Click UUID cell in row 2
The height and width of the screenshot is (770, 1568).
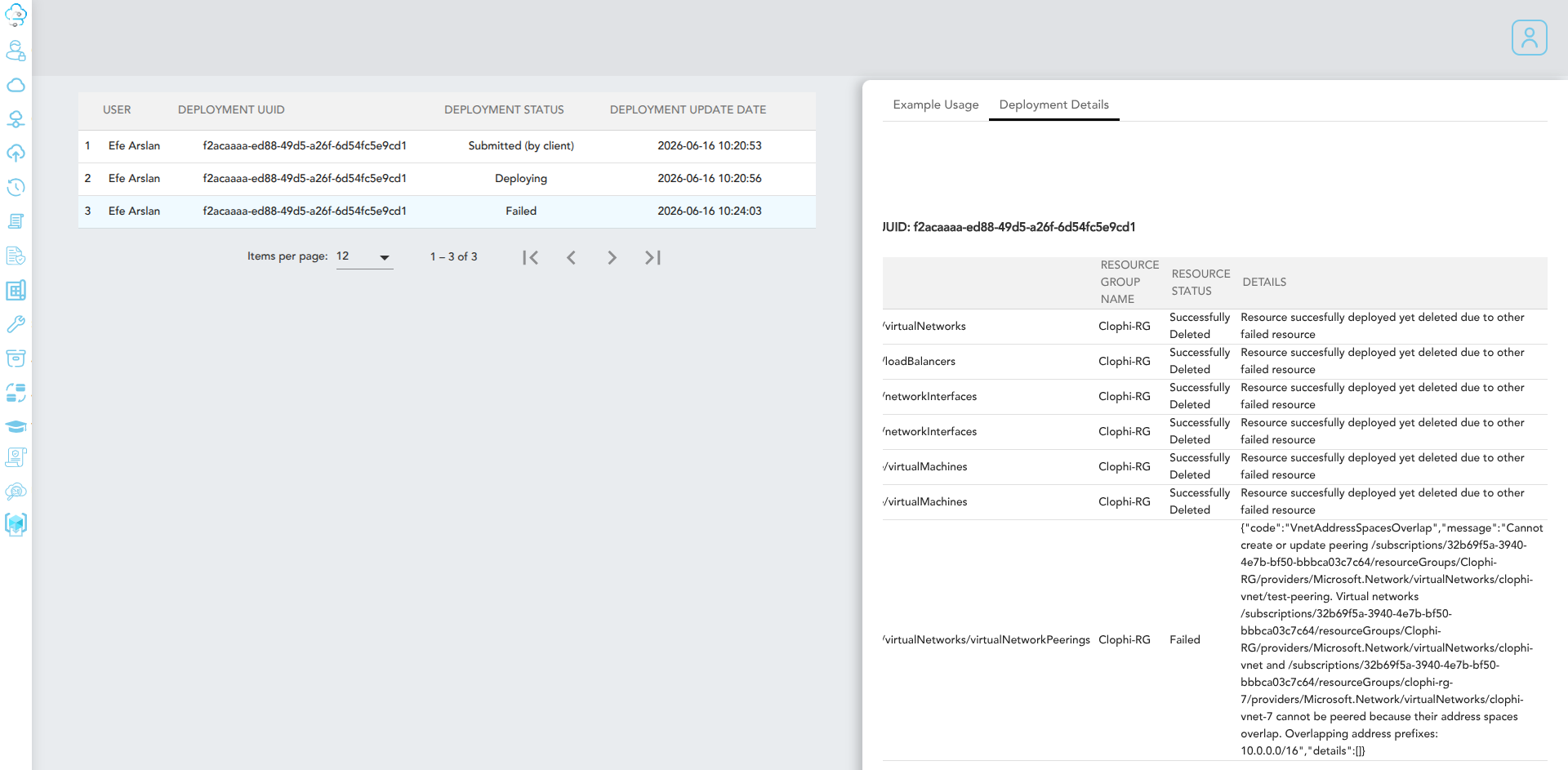tap(305, 178)
